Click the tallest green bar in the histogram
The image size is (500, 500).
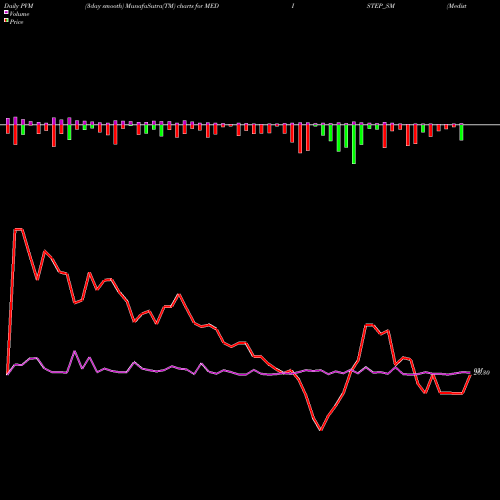(x=354, y=144)
